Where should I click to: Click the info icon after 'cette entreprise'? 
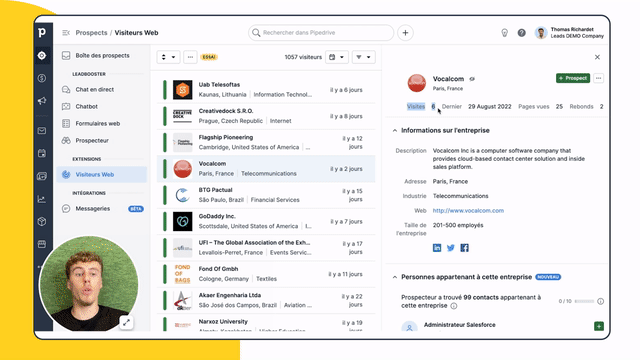(454, 306)
